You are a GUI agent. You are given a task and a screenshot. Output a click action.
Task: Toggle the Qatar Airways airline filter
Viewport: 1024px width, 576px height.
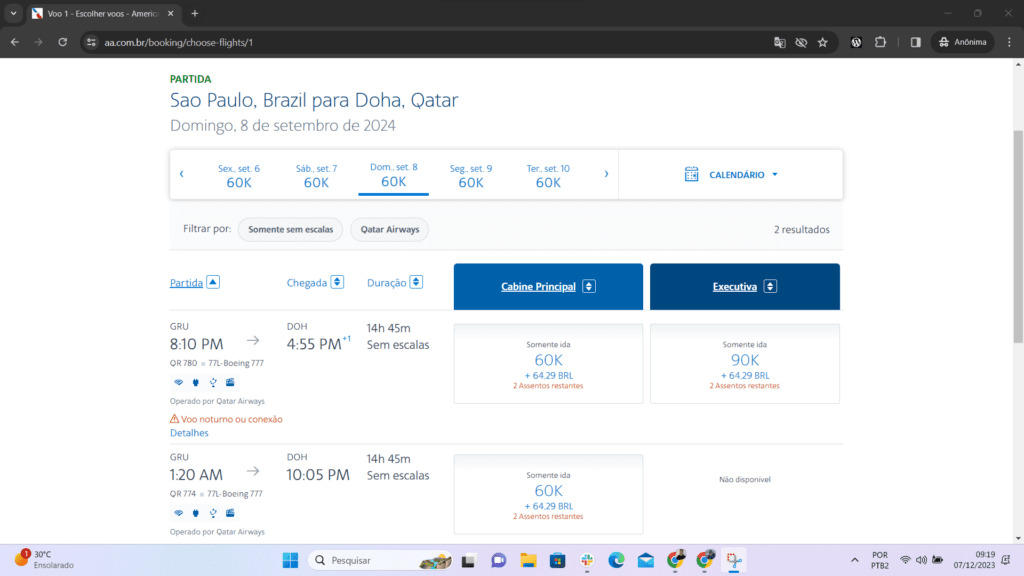click(389, 229)
